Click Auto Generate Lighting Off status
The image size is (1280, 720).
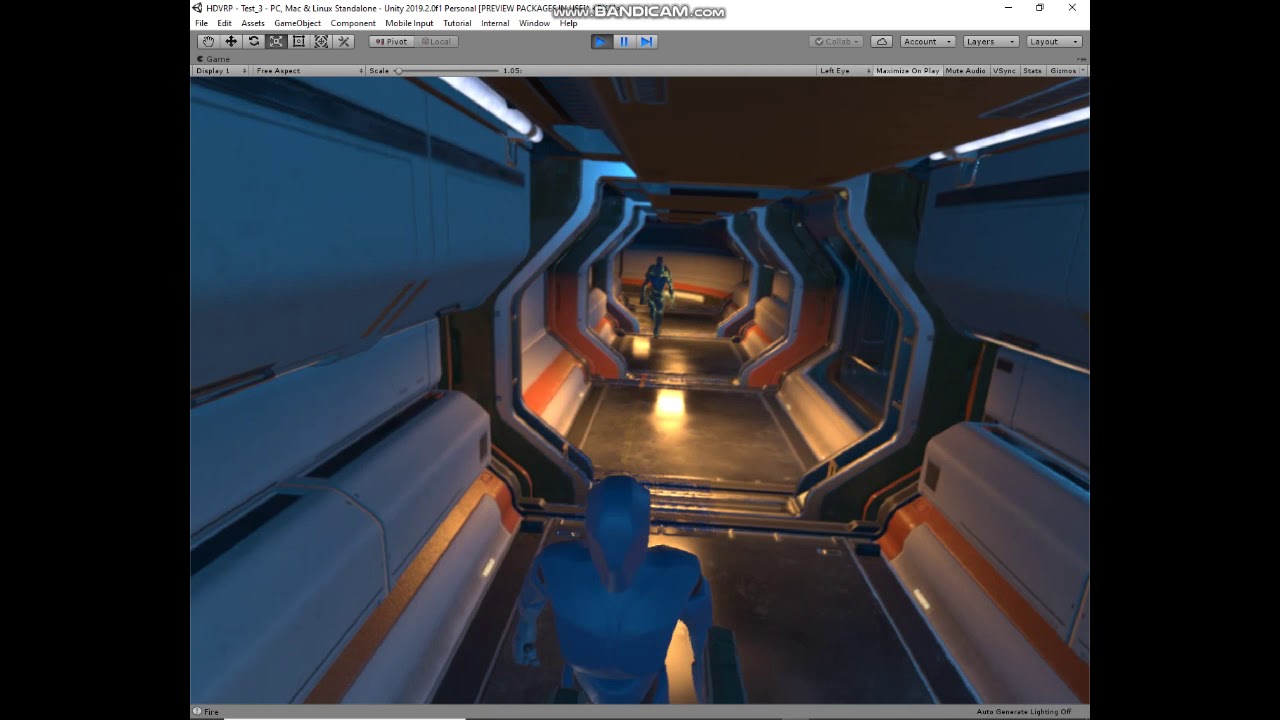[x=1023, y=712]
